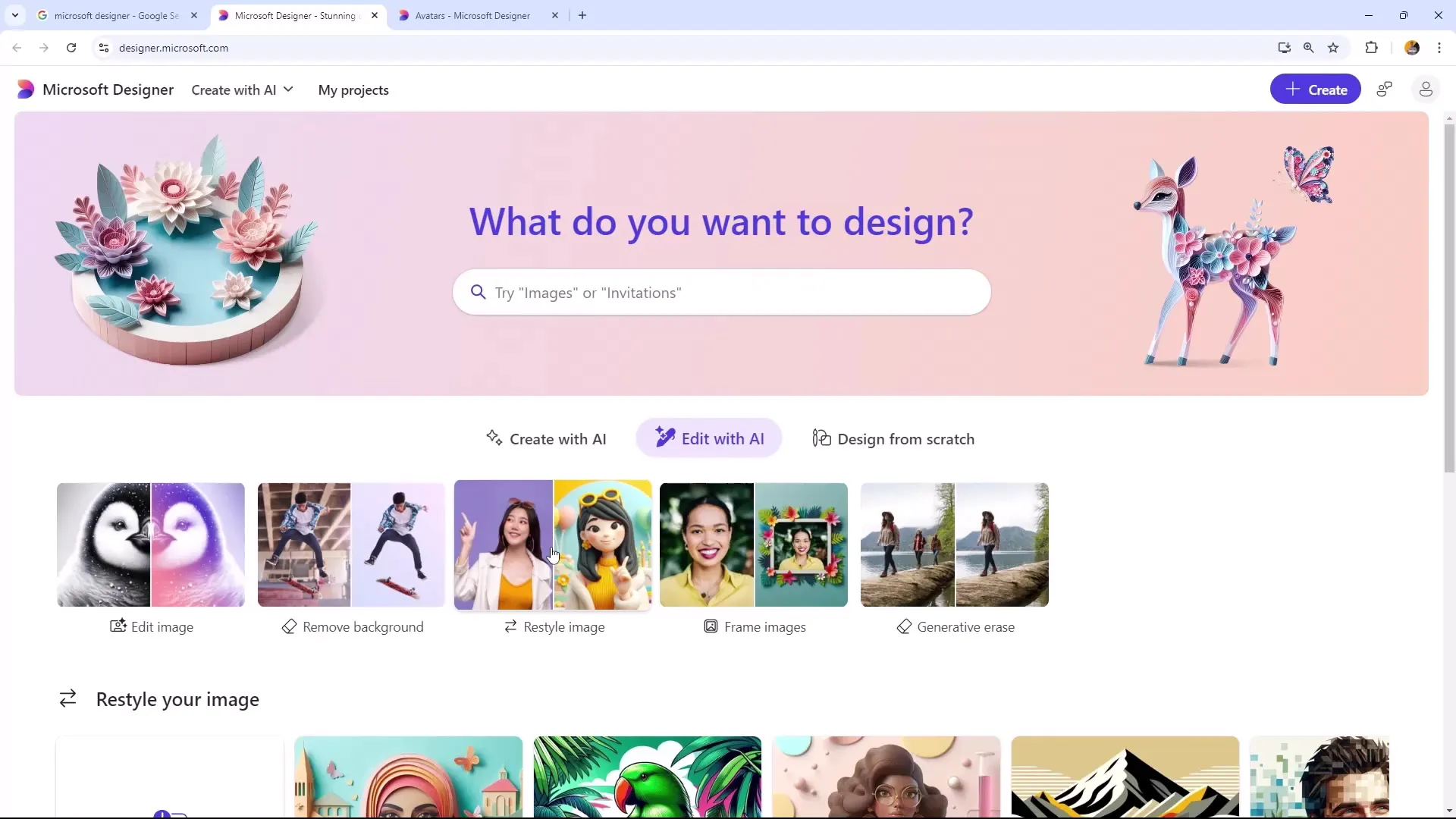Open My projects menu item
1456x819 pixels.
[x=354, y=90]
